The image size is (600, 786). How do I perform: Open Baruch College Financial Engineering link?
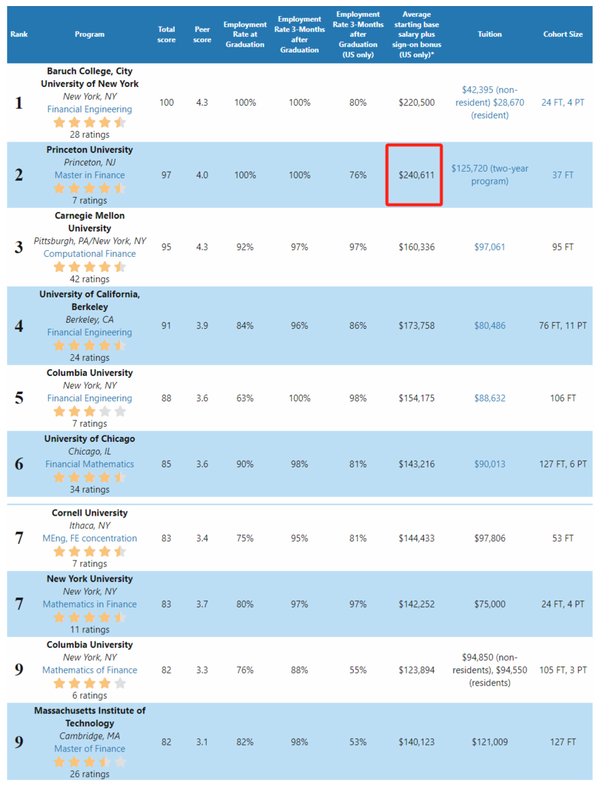tap(90, 109)
